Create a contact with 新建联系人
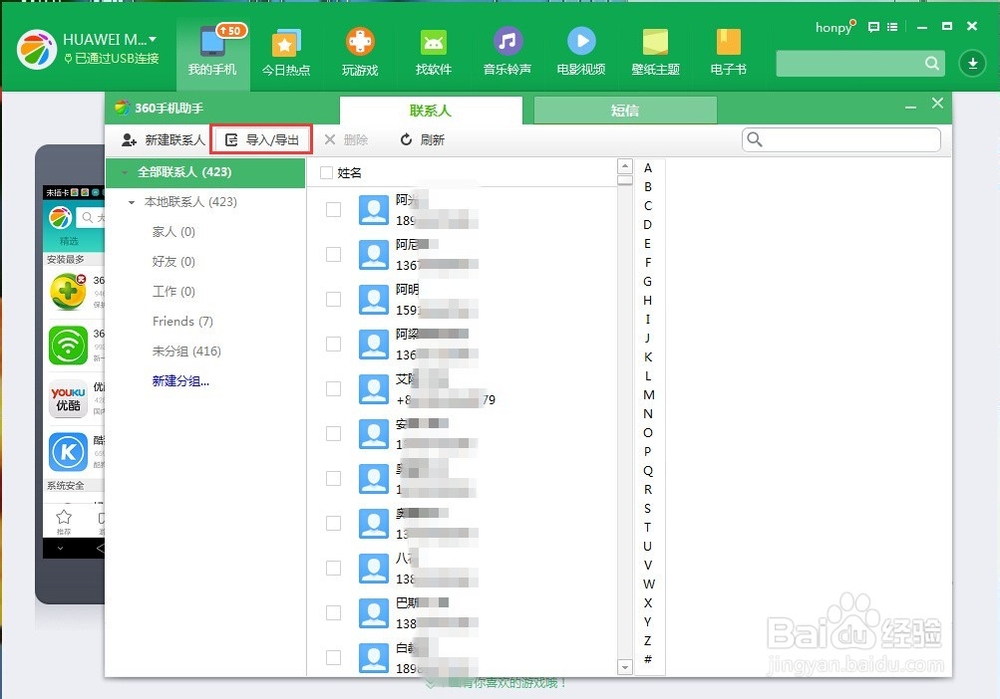This screenshot has width=1000, height=699. [x=169, y=139]
